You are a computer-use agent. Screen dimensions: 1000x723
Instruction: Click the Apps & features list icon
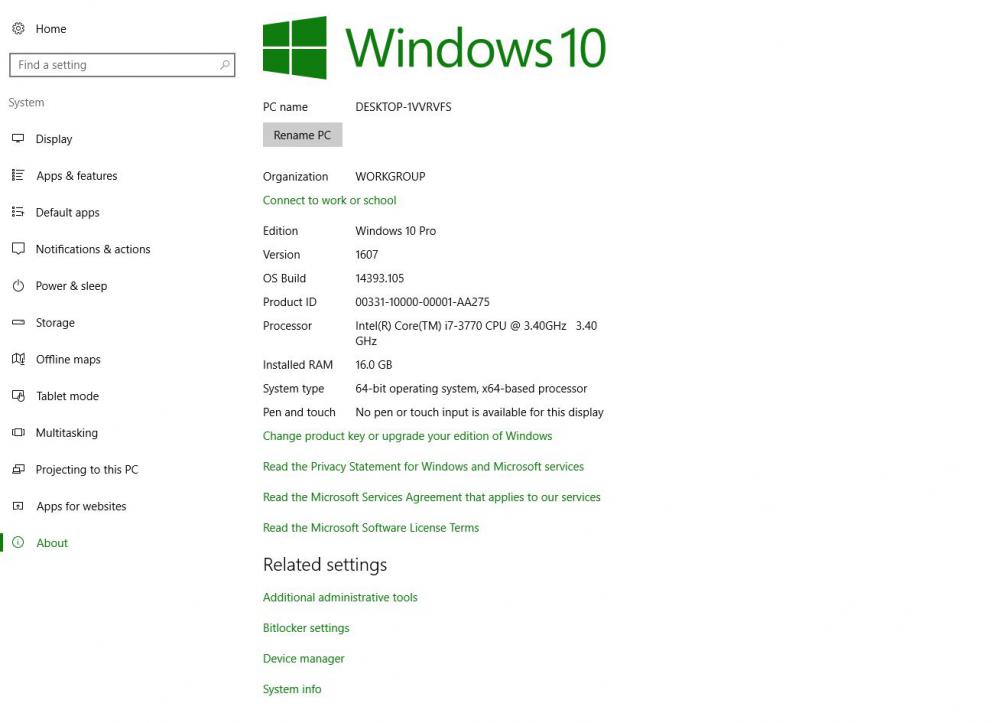click(17, 176)
